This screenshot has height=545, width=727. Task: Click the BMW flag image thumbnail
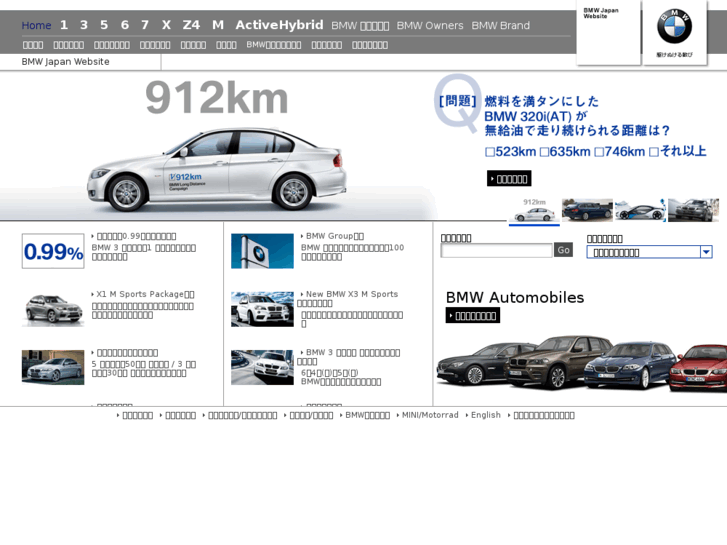click(x=262, y=251)
